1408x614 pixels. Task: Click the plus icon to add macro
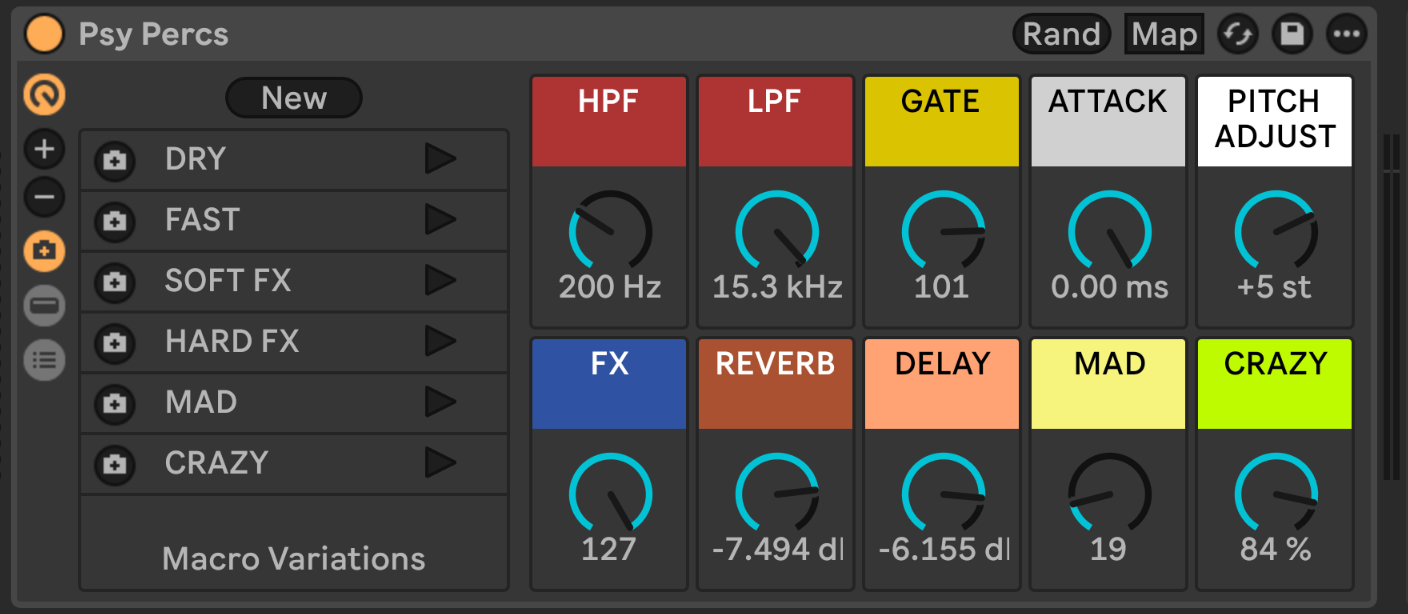(44, 150)
